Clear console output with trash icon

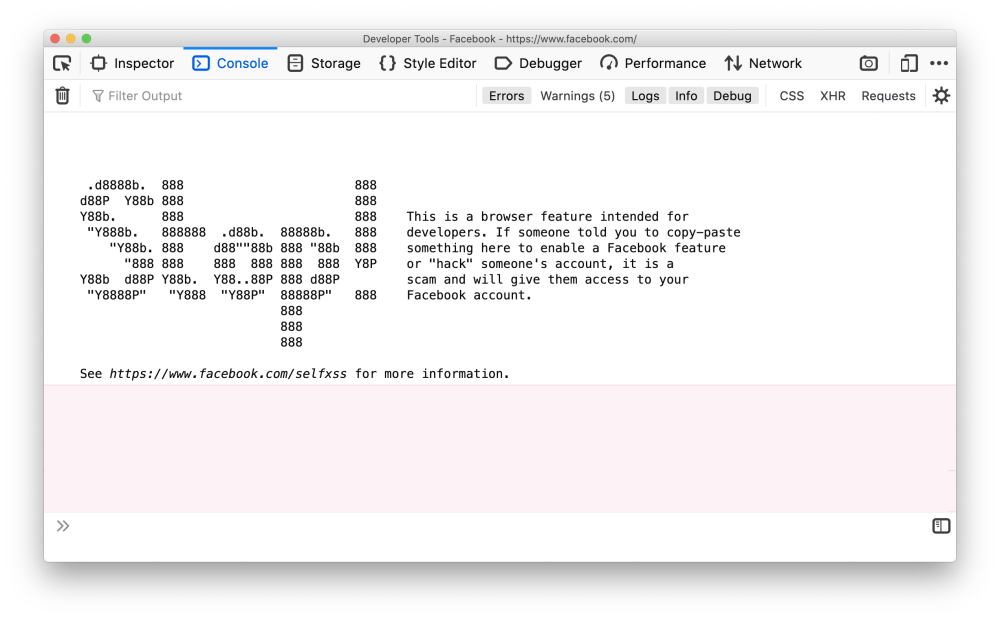tap(62, 96)
